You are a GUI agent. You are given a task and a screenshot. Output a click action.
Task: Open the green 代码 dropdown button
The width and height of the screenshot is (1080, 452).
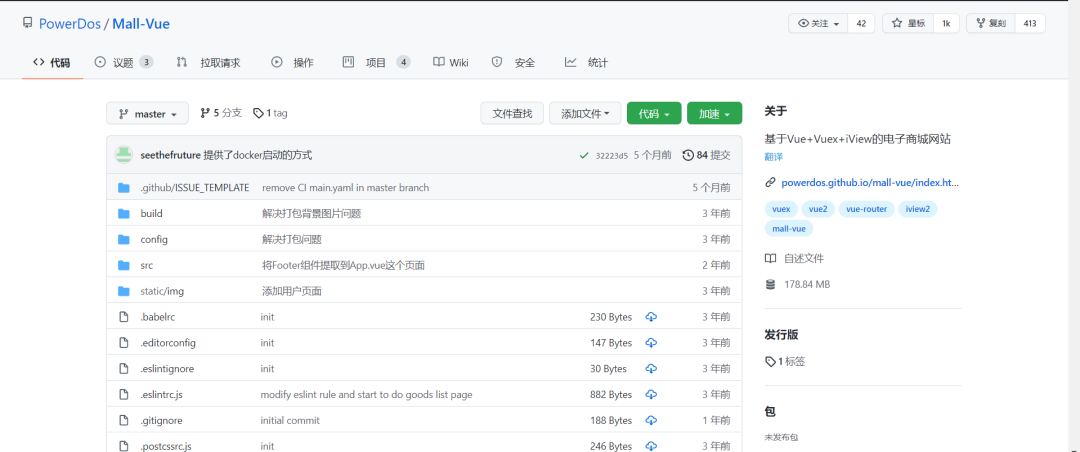[x=654, y=114]
